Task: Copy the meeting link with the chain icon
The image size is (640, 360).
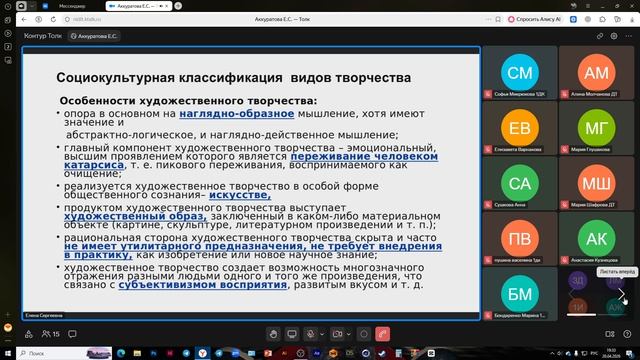Action: click(x=600, y=36)
